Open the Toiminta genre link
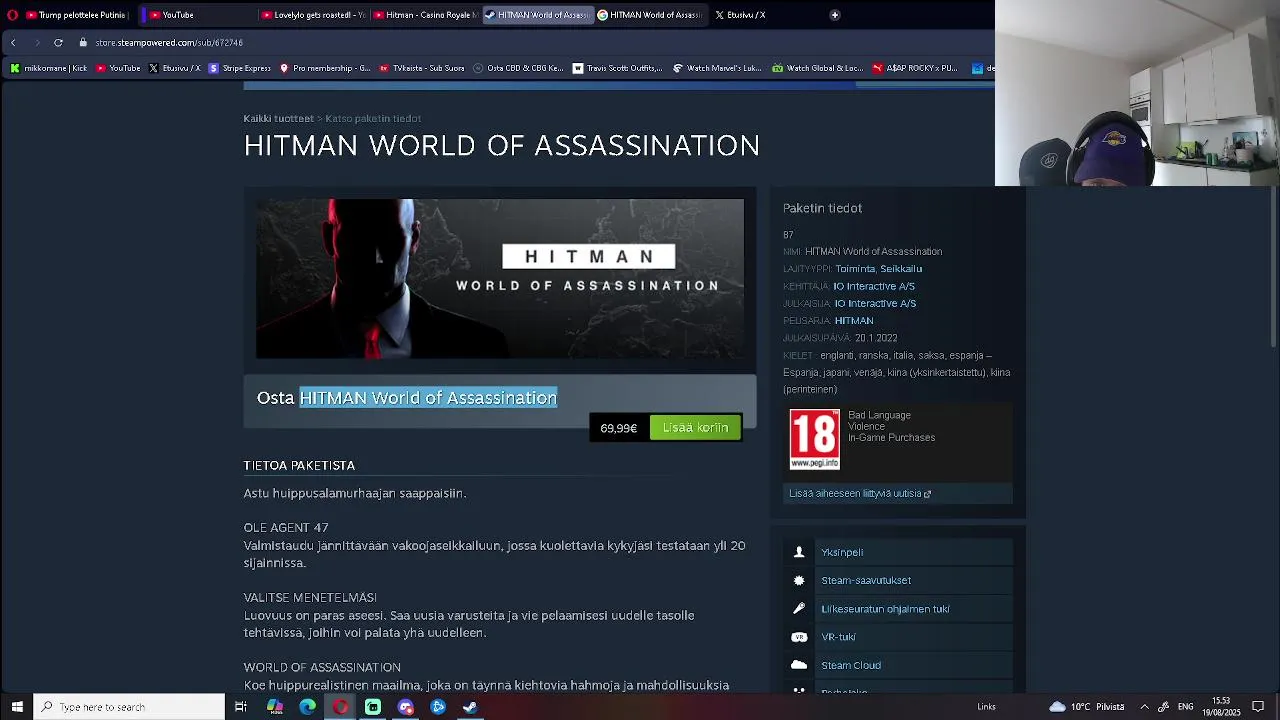 (854, 269)
